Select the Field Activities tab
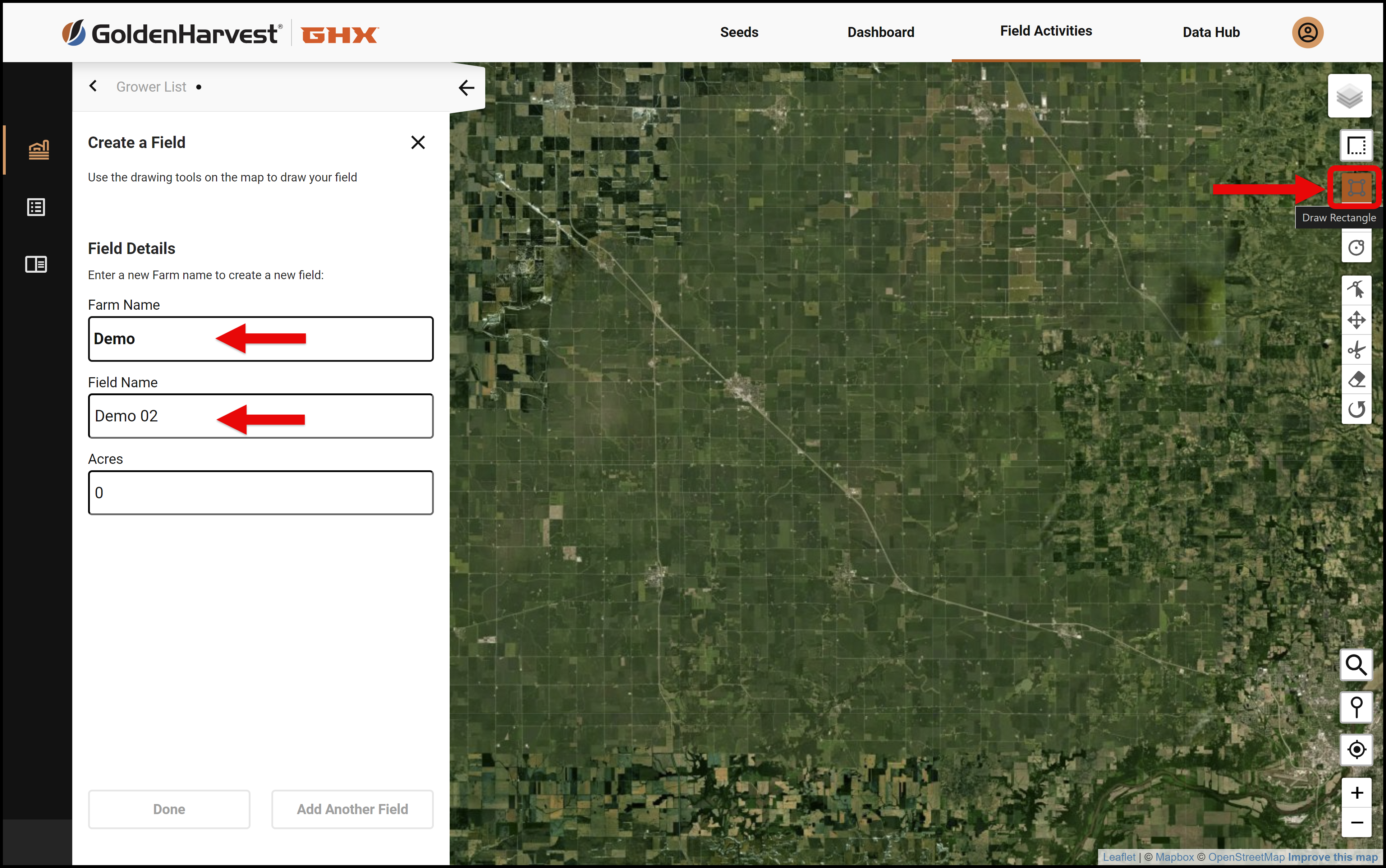1386x868 pixels. tap(1045, 31)
